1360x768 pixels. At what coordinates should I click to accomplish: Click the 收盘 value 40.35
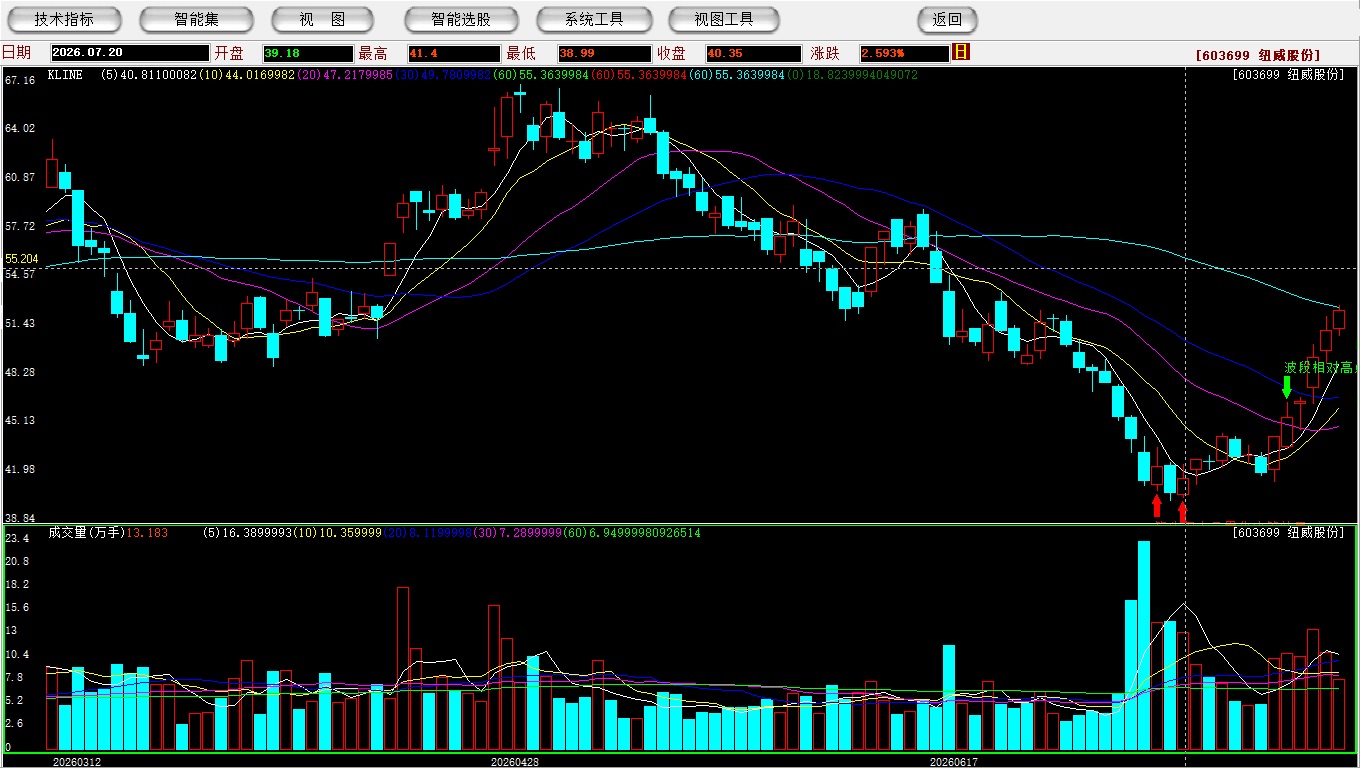coord(753,53)
